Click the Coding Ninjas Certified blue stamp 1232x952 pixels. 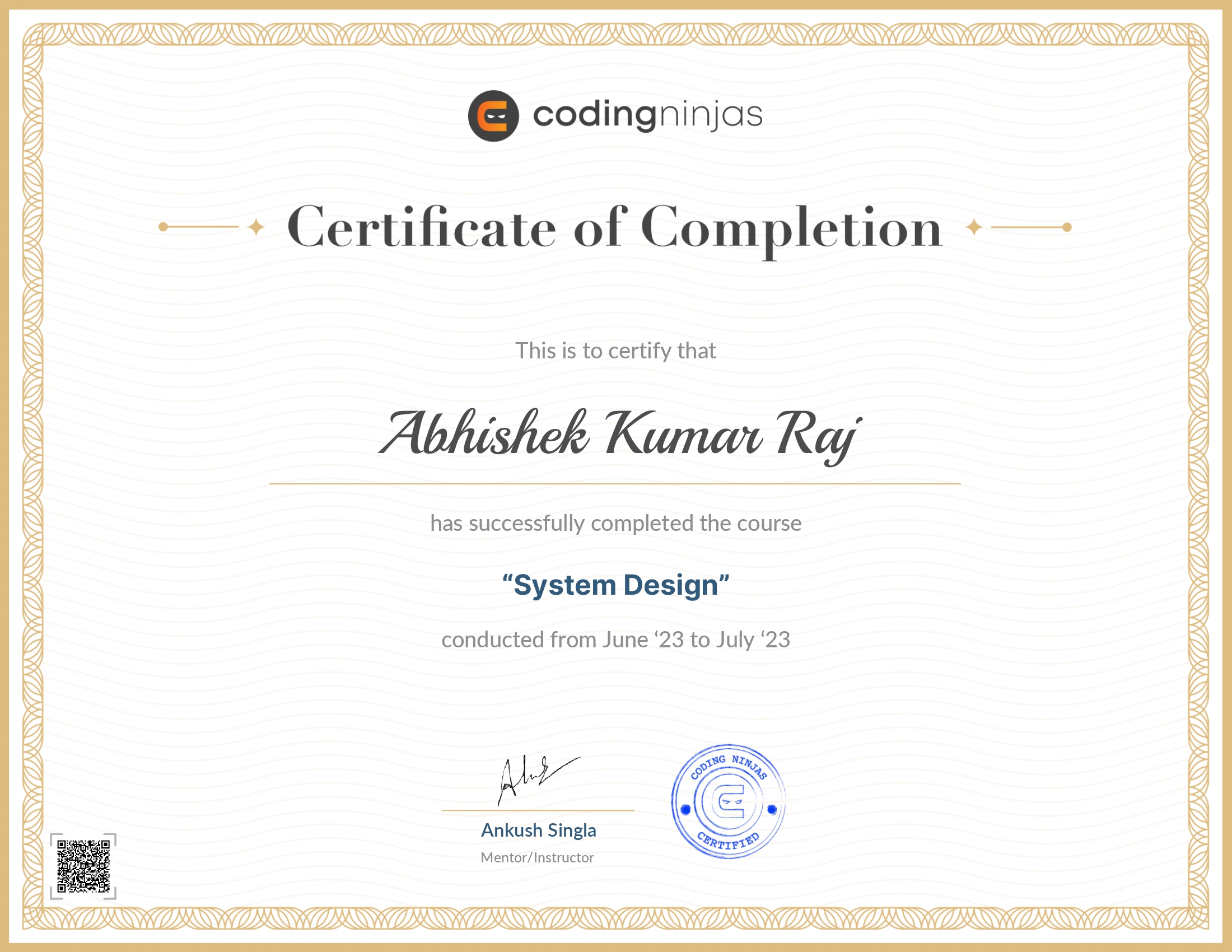coord(728,801)
